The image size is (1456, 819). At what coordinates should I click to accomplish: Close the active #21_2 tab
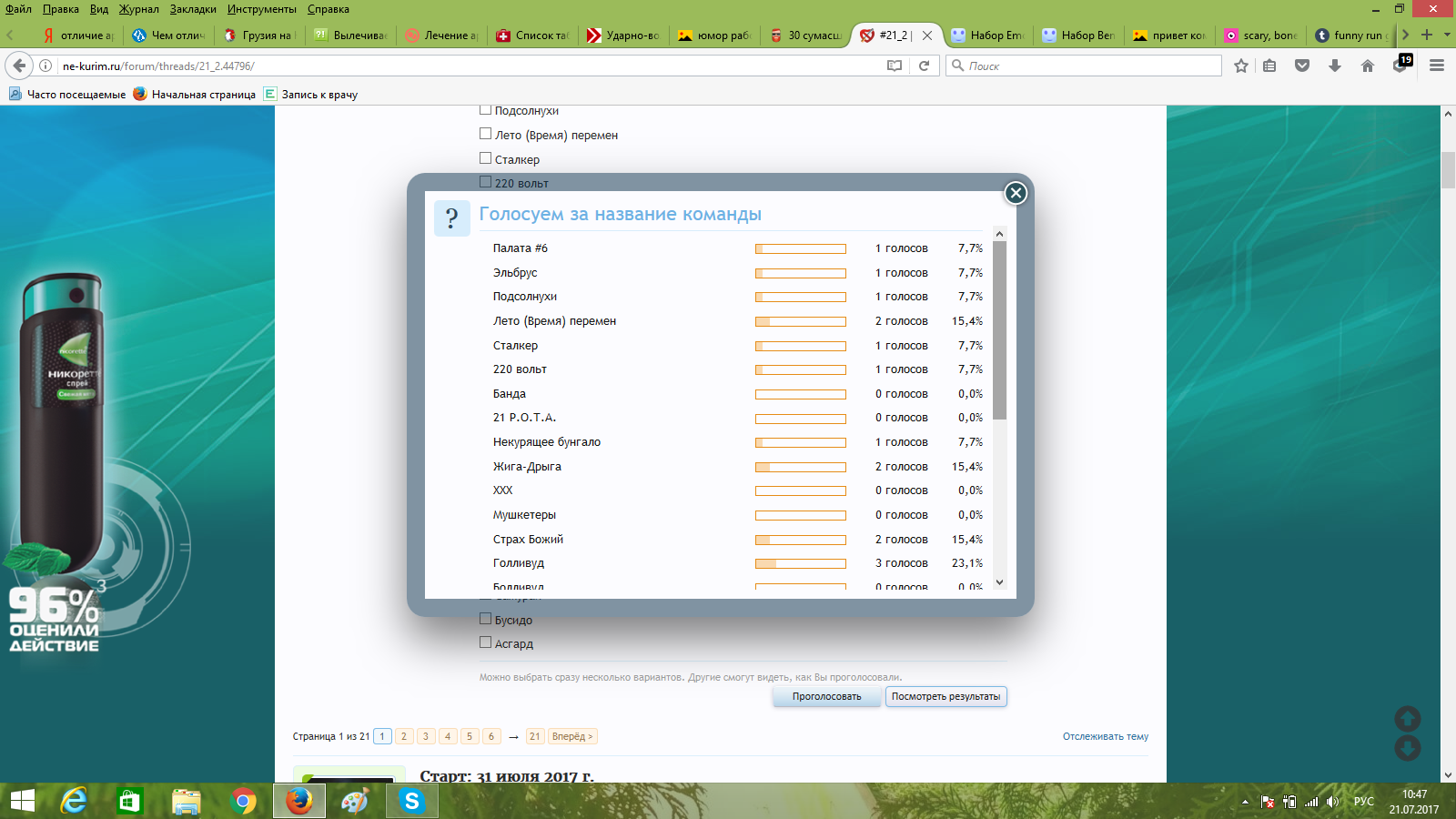click(x=927, y=35)
